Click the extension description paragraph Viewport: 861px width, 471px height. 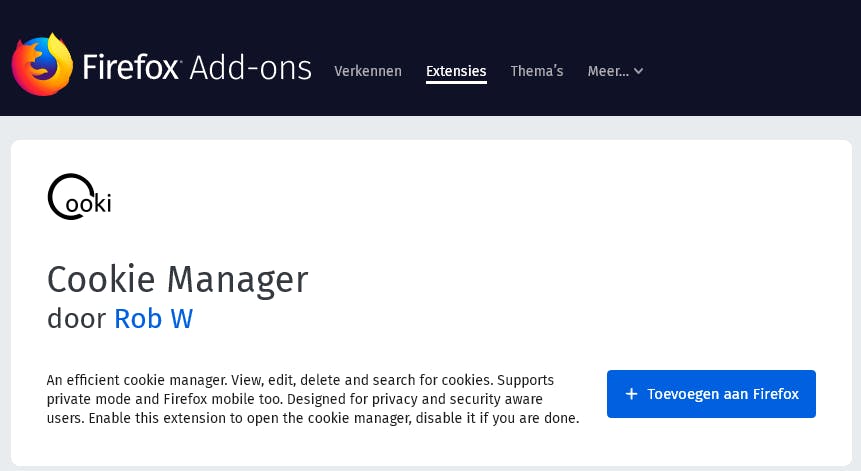click(x=313, y=399)
